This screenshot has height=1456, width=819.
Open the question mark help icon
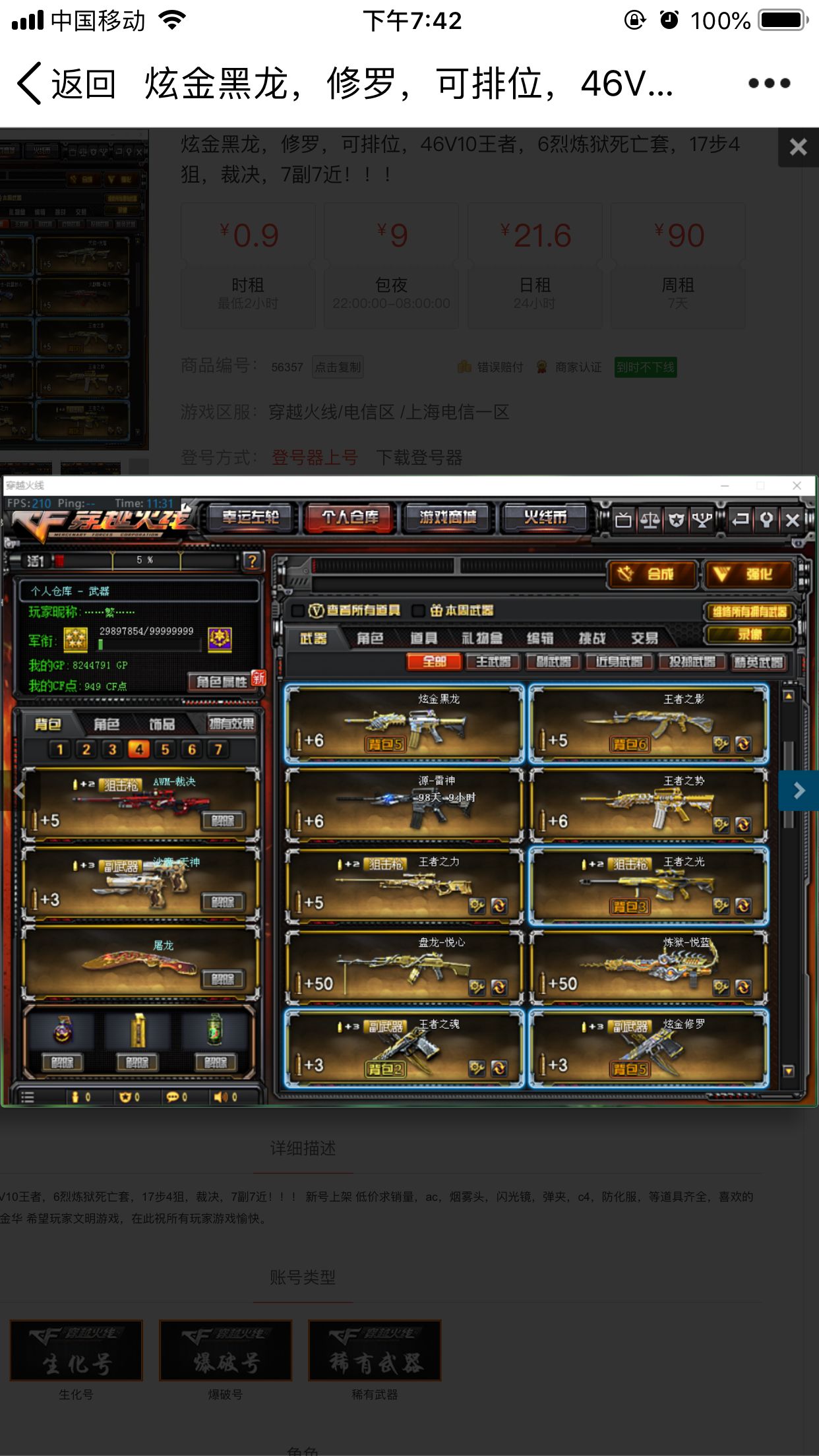[x=251, y=561]
